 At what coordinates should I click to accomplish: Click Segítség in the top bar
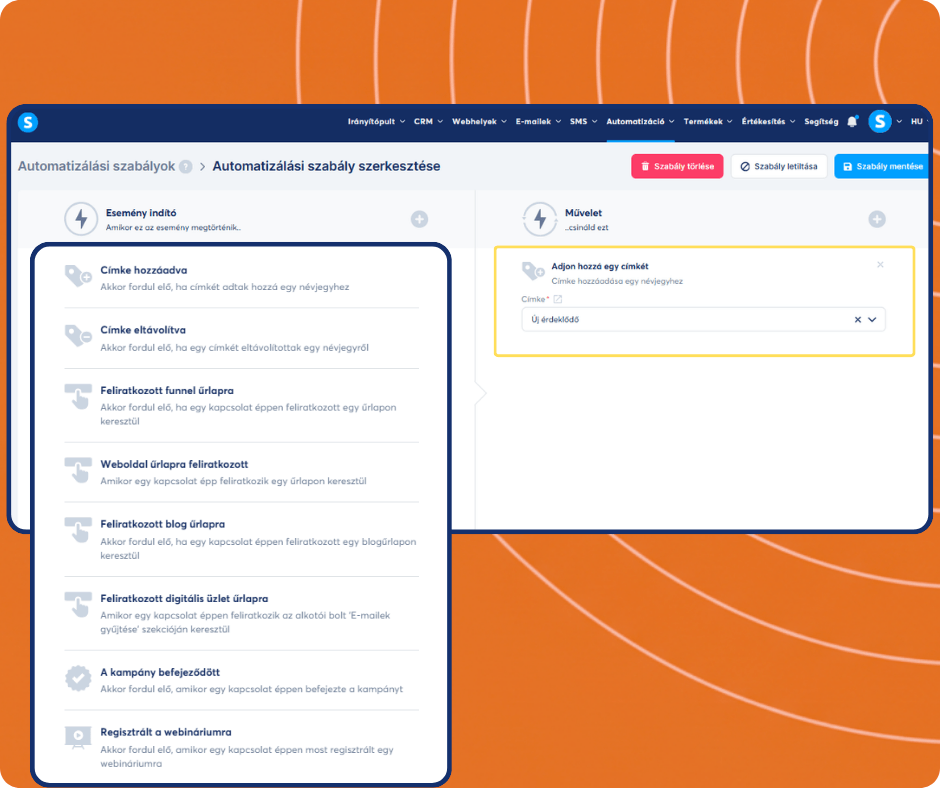[821, 122]
